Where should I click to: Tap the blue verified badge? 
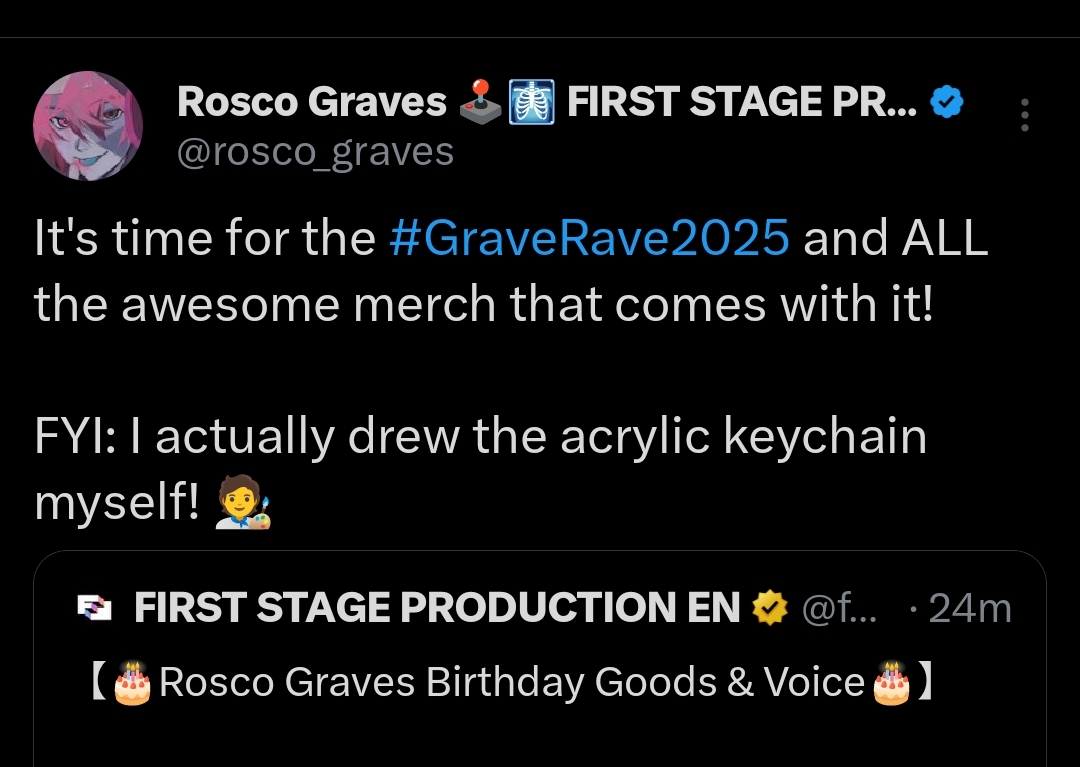(x=947, y=101)
